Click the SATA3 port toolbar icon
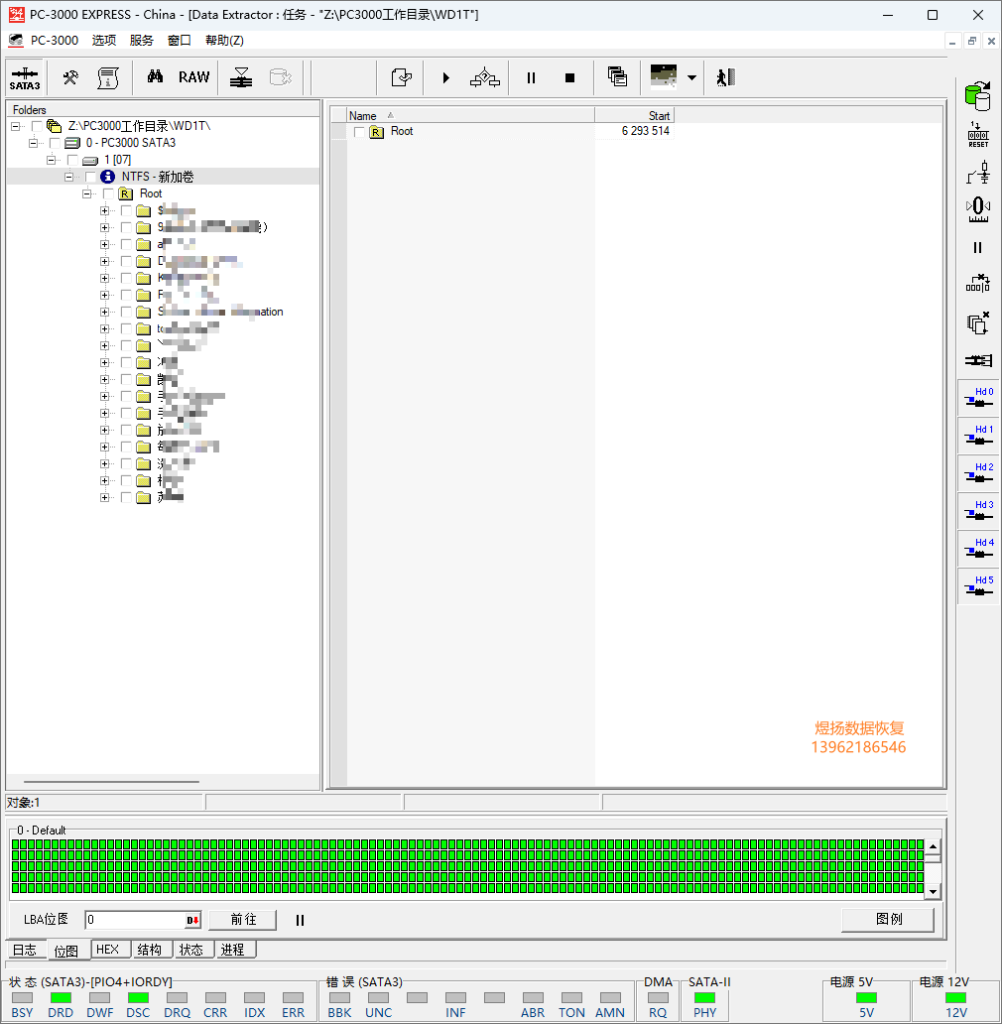This screenshot has width=1002, height=1024. pyautogui.click(x=25, y=78)
